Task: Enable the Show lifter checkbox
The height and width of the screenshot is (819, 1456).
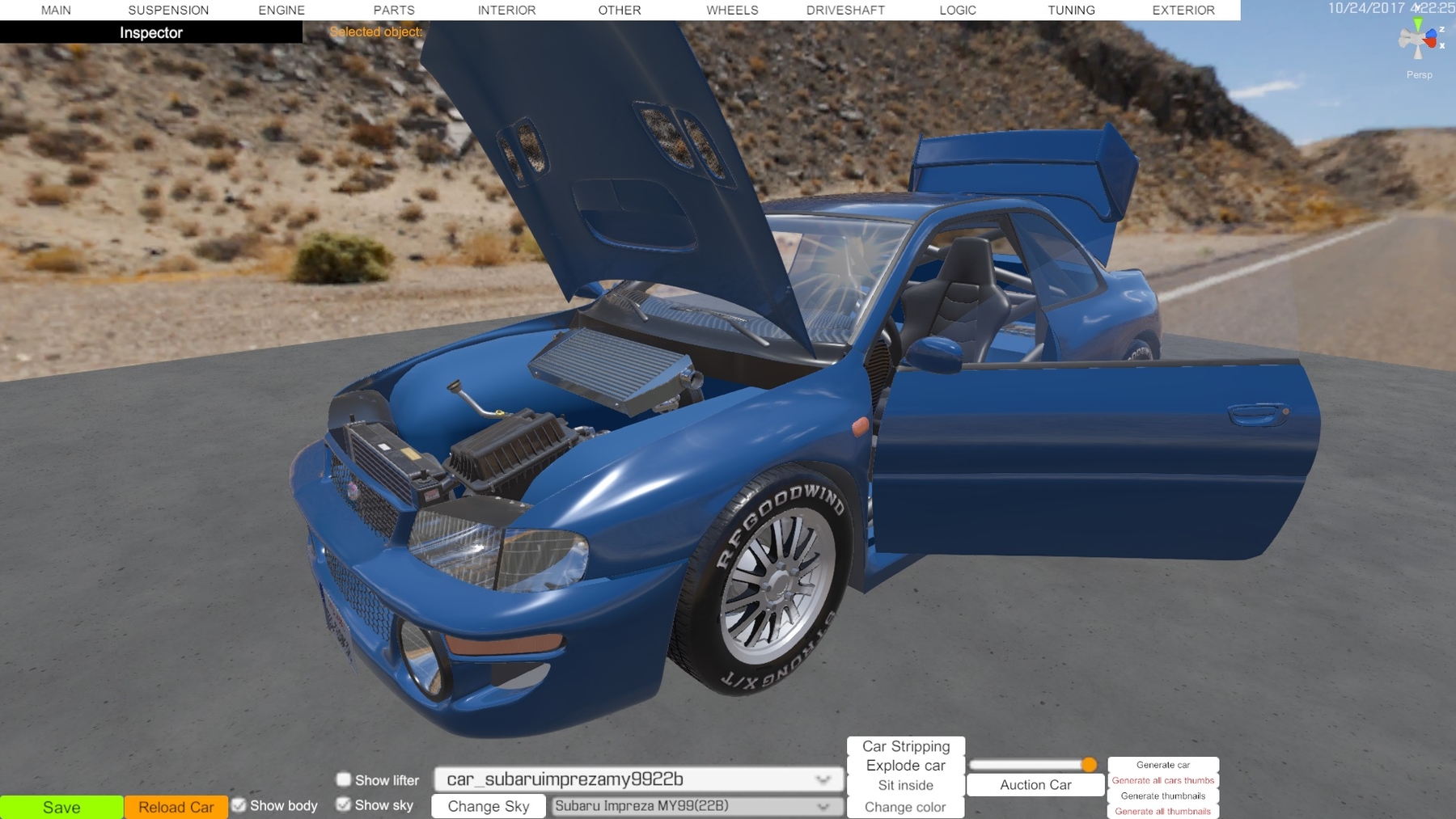Action: [345, 780]
